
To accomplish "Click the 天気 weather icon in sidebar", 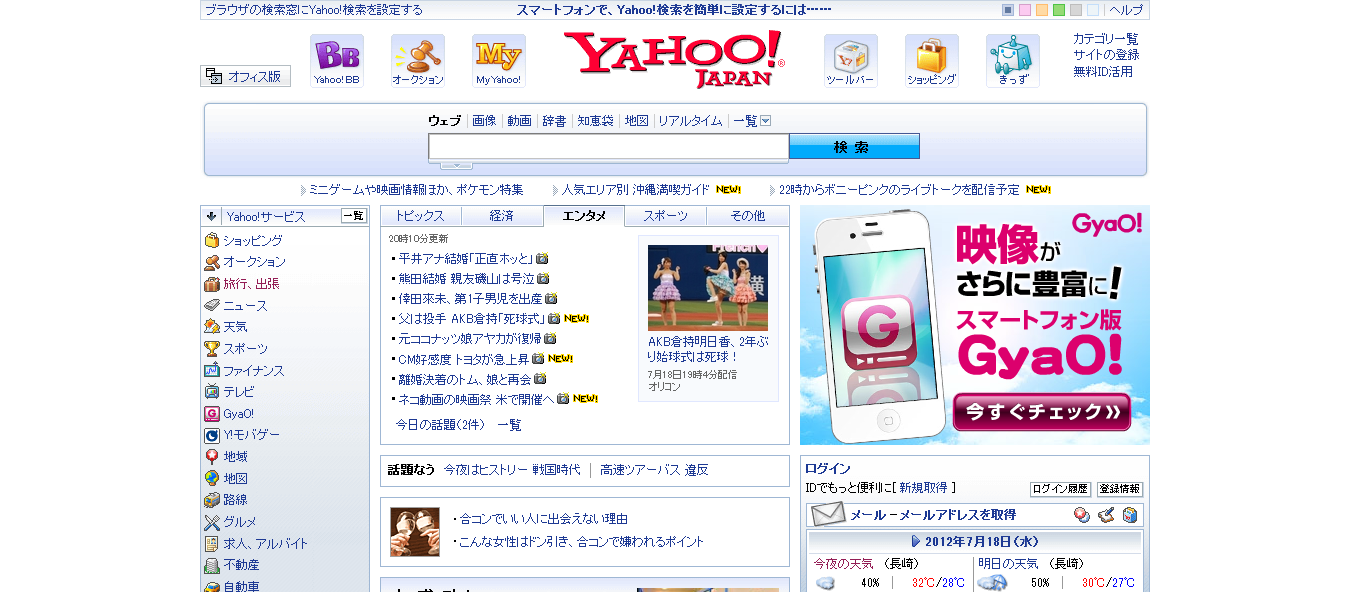I will coord(212,327).
